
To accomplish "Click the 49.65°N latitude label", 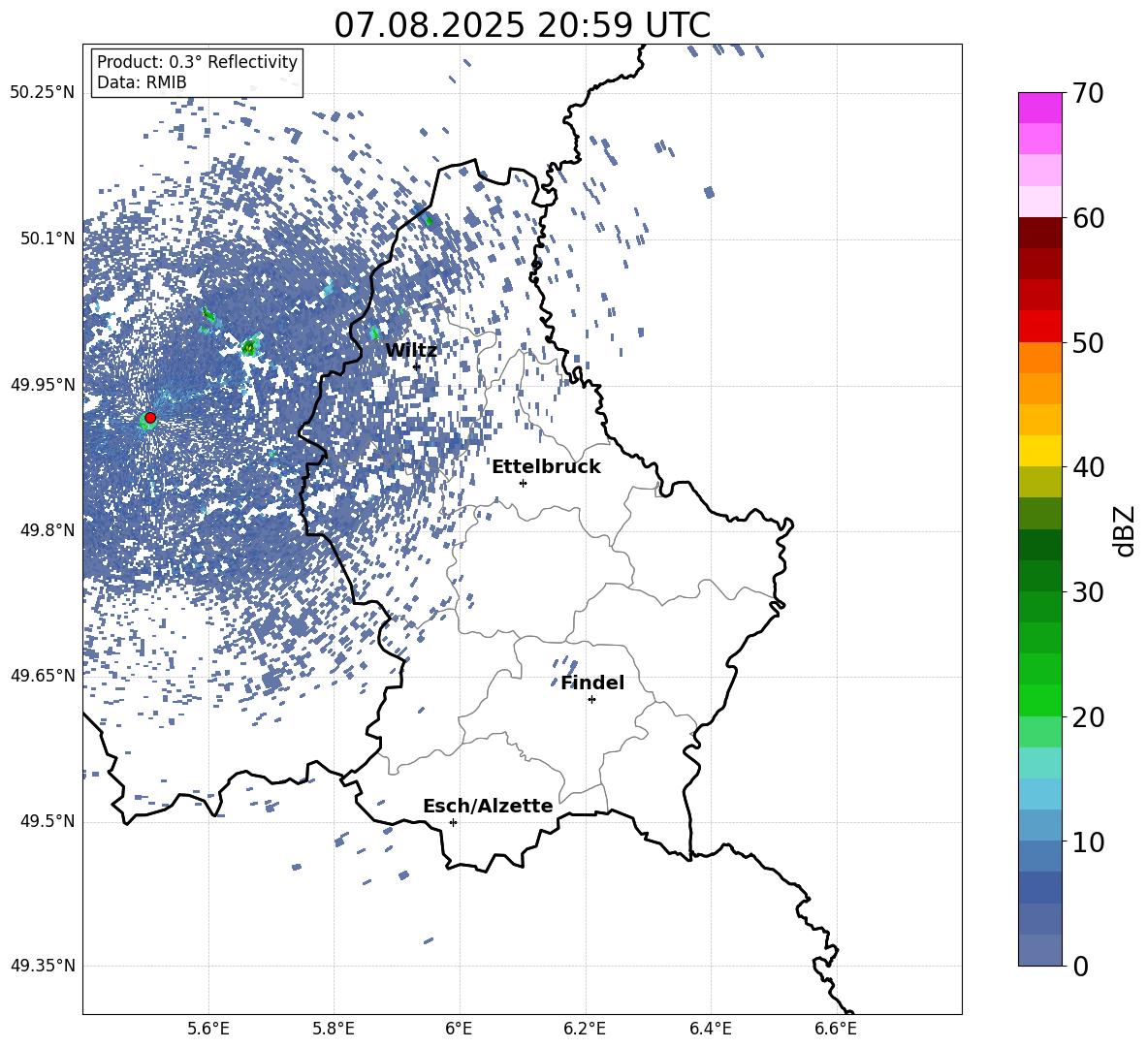I will tap(43, 675).
